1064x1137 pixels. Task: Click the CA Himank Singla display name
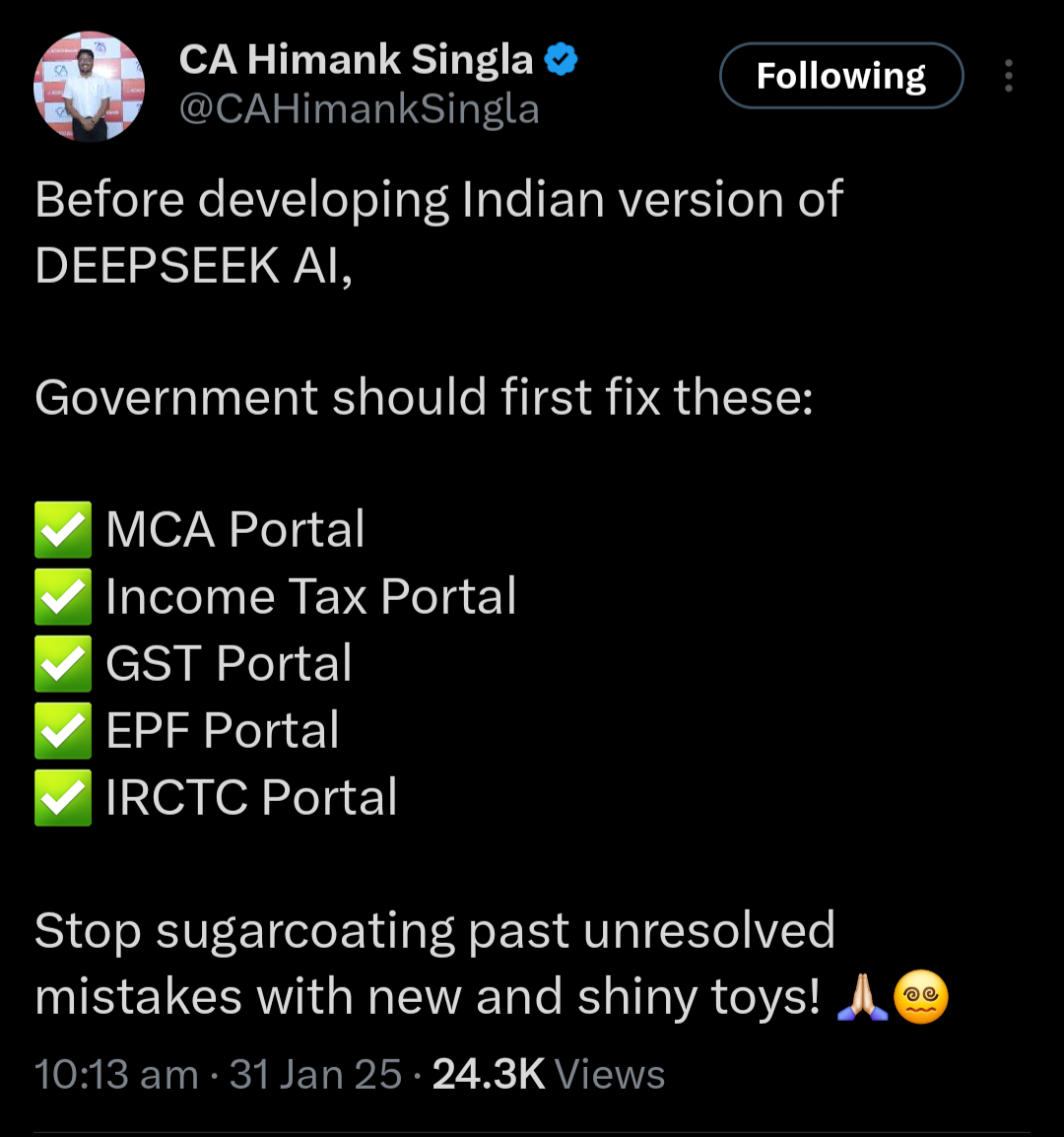356,60
